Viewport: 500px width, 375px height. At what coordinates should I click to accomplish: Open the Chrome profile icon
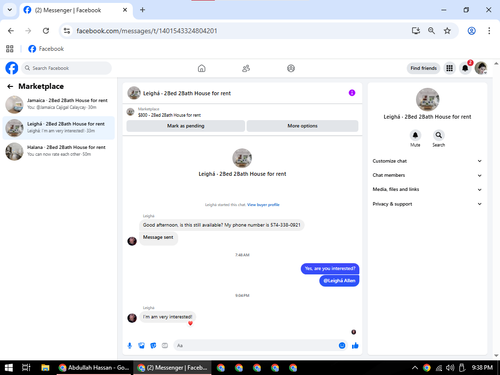472,31
